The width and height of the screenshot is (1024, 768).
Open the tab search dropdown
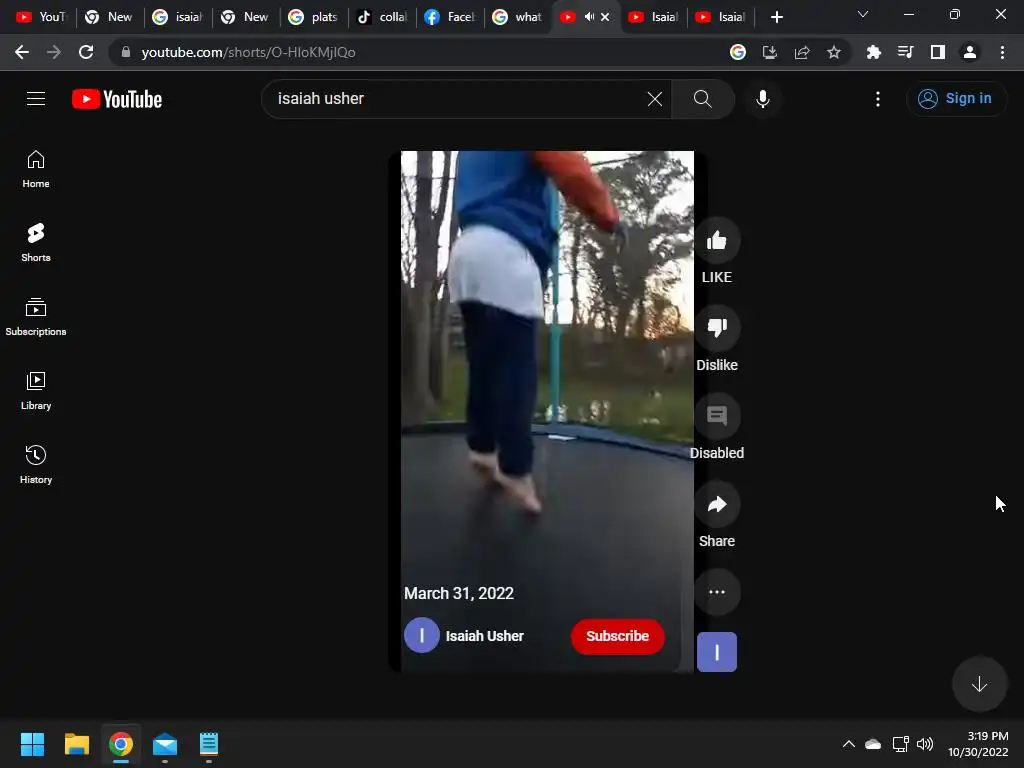(863, 14)
